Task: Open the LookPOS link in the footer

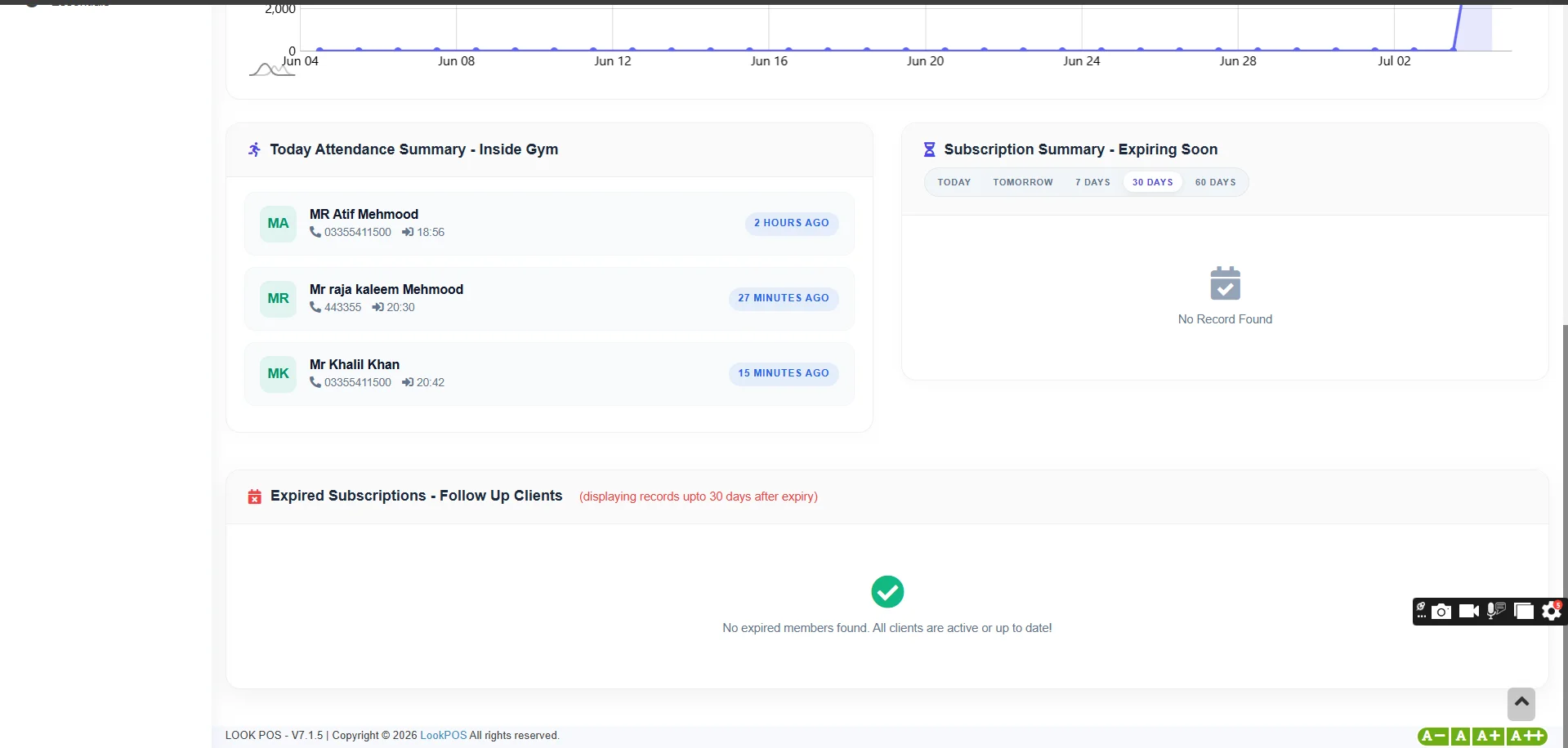Action: coord(443,735)
